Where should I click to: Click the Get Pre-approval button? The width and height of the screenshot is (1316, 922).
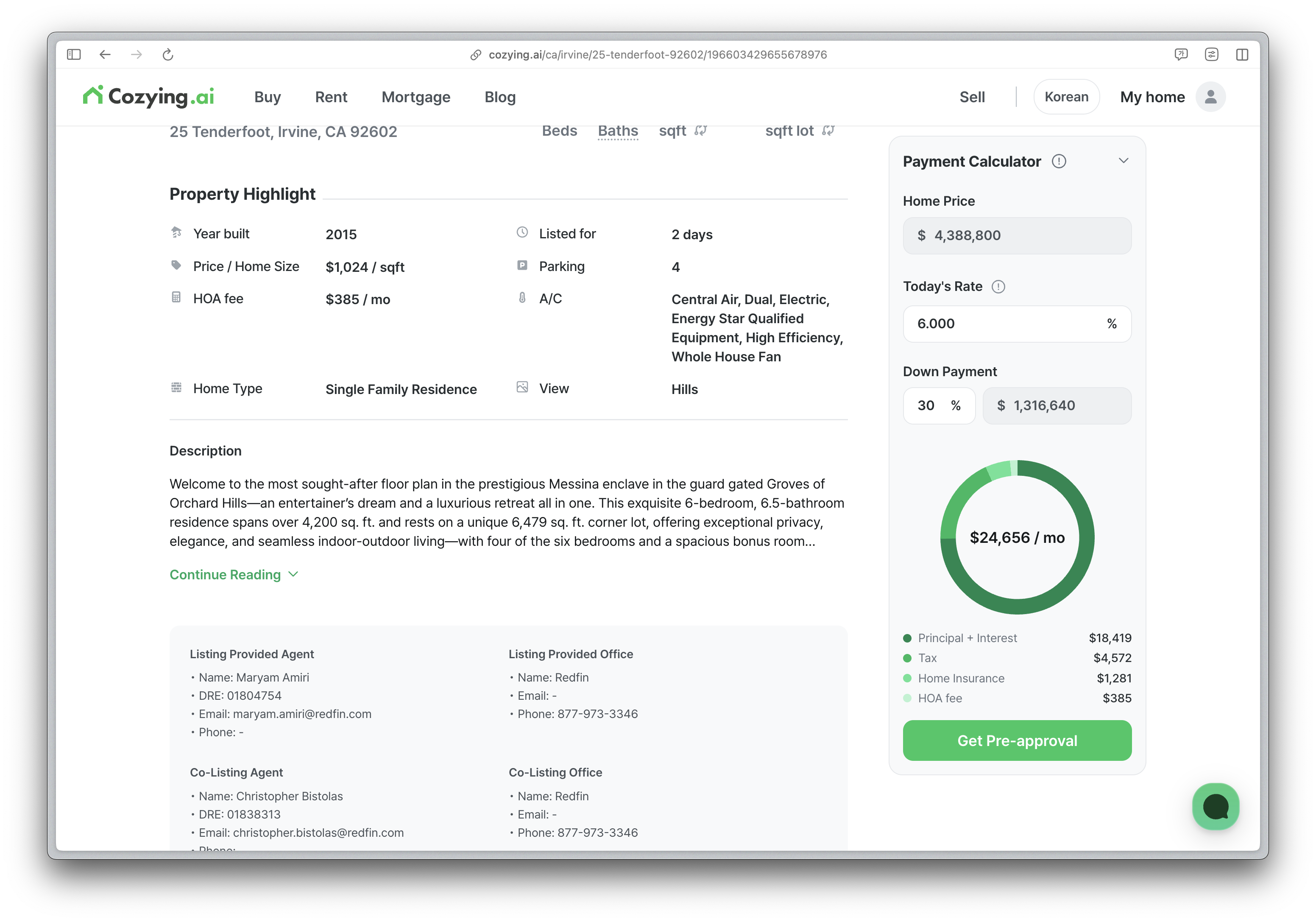pos(1017,740)
